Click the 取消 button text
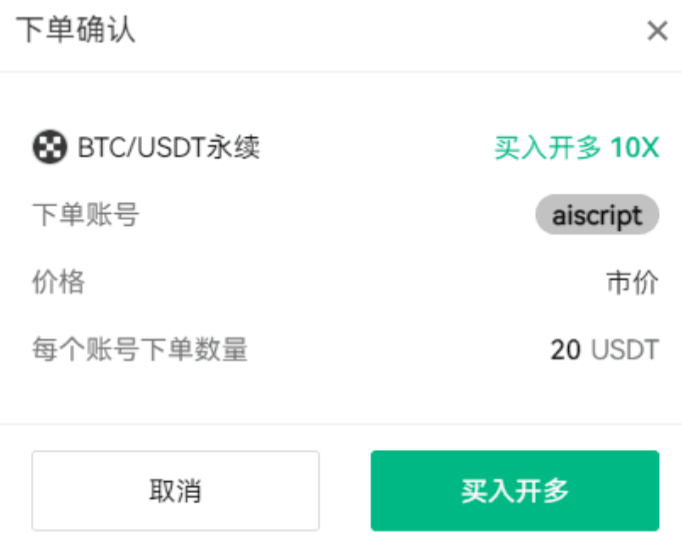Screen dimensions: 682x559 click(176, 491)
